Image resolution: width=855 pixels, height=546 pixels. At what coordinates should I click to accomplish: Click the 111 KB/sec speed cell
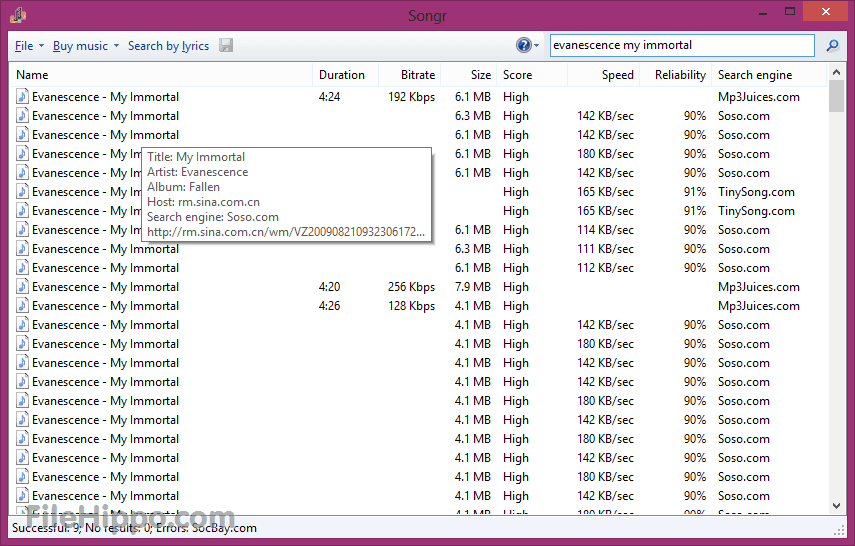click(x=605, y=249)
